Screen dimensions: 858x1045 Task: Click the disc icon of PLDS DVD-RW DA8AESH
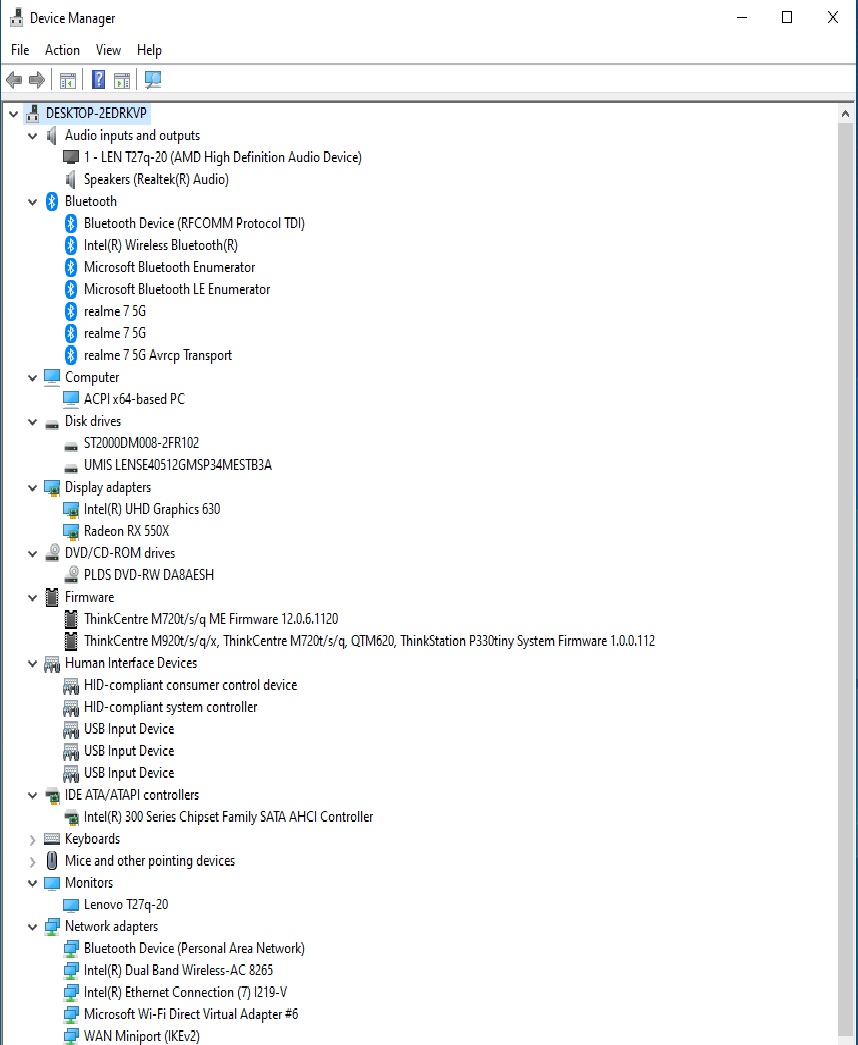(71, 574)
